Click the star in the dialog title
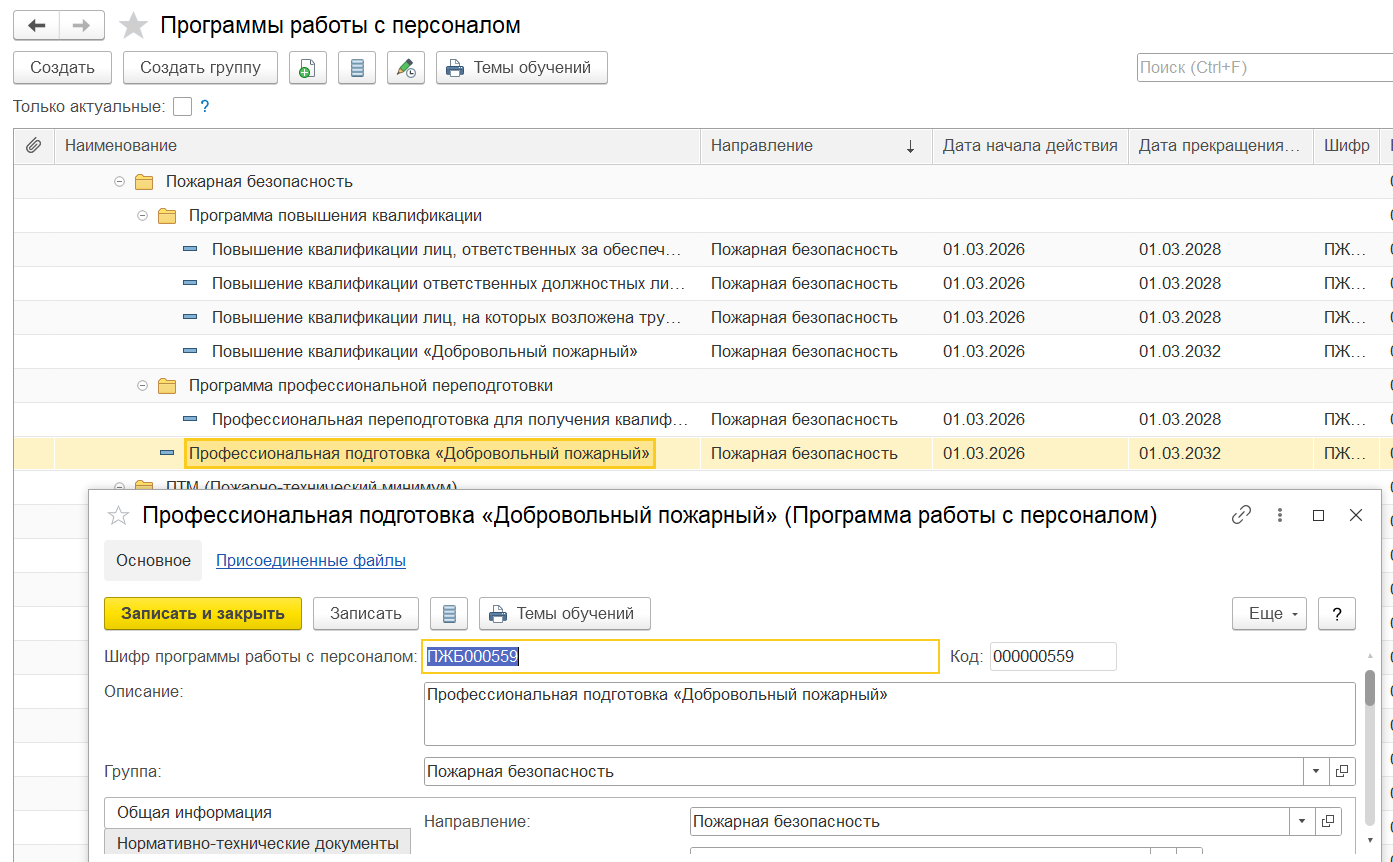Image resolution: width=1393 pixels, height=862 pixels. (x=119, y=516)
